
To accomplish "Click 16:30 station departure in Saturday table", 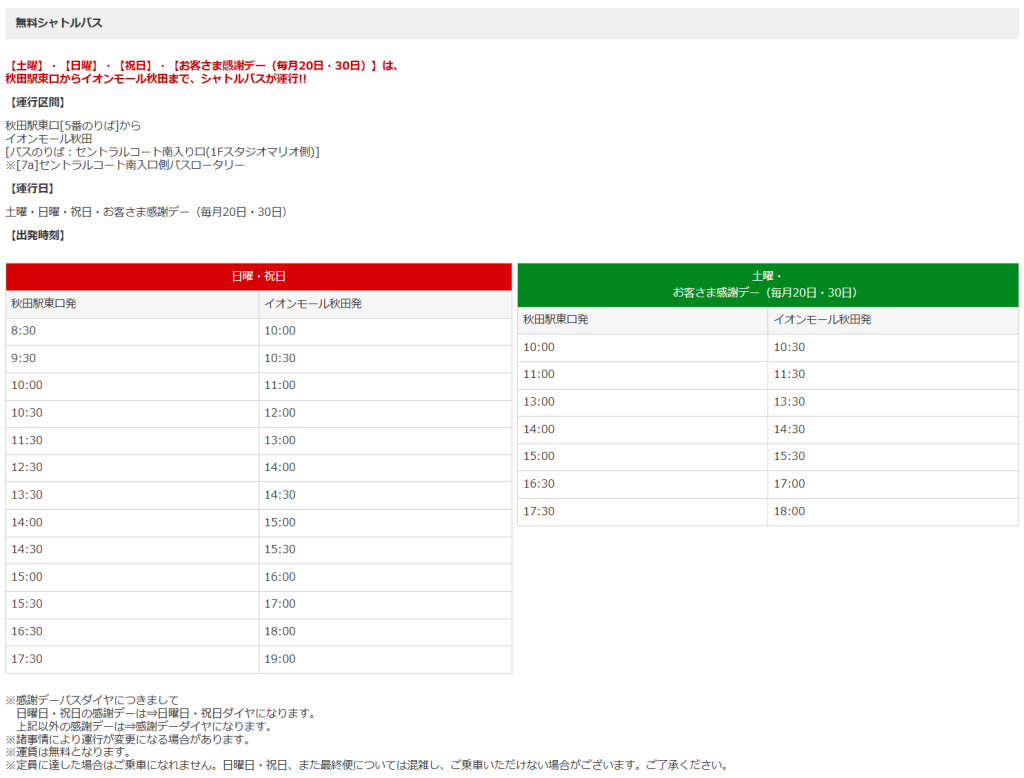I will [539, 484].
